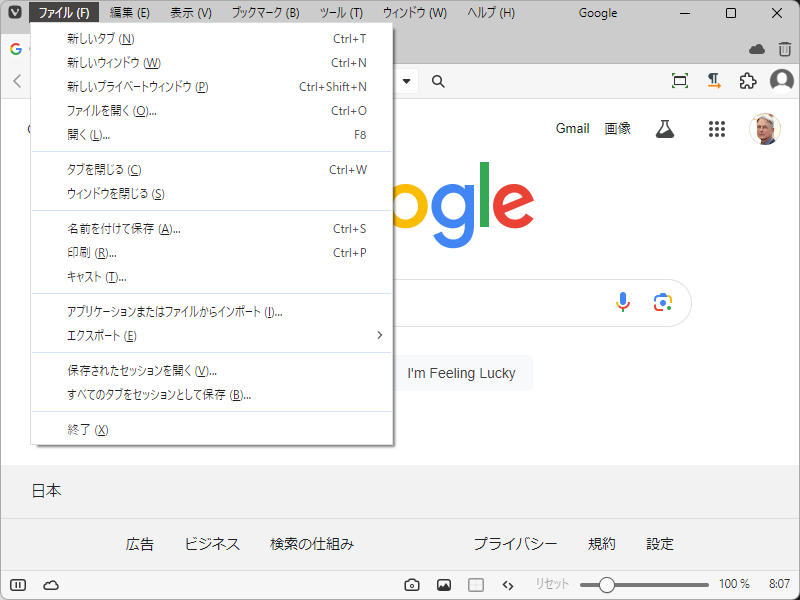Toggle image loading in the status bar
The height and width of the screenshot is (600, 800).
[x=444, y=584]
